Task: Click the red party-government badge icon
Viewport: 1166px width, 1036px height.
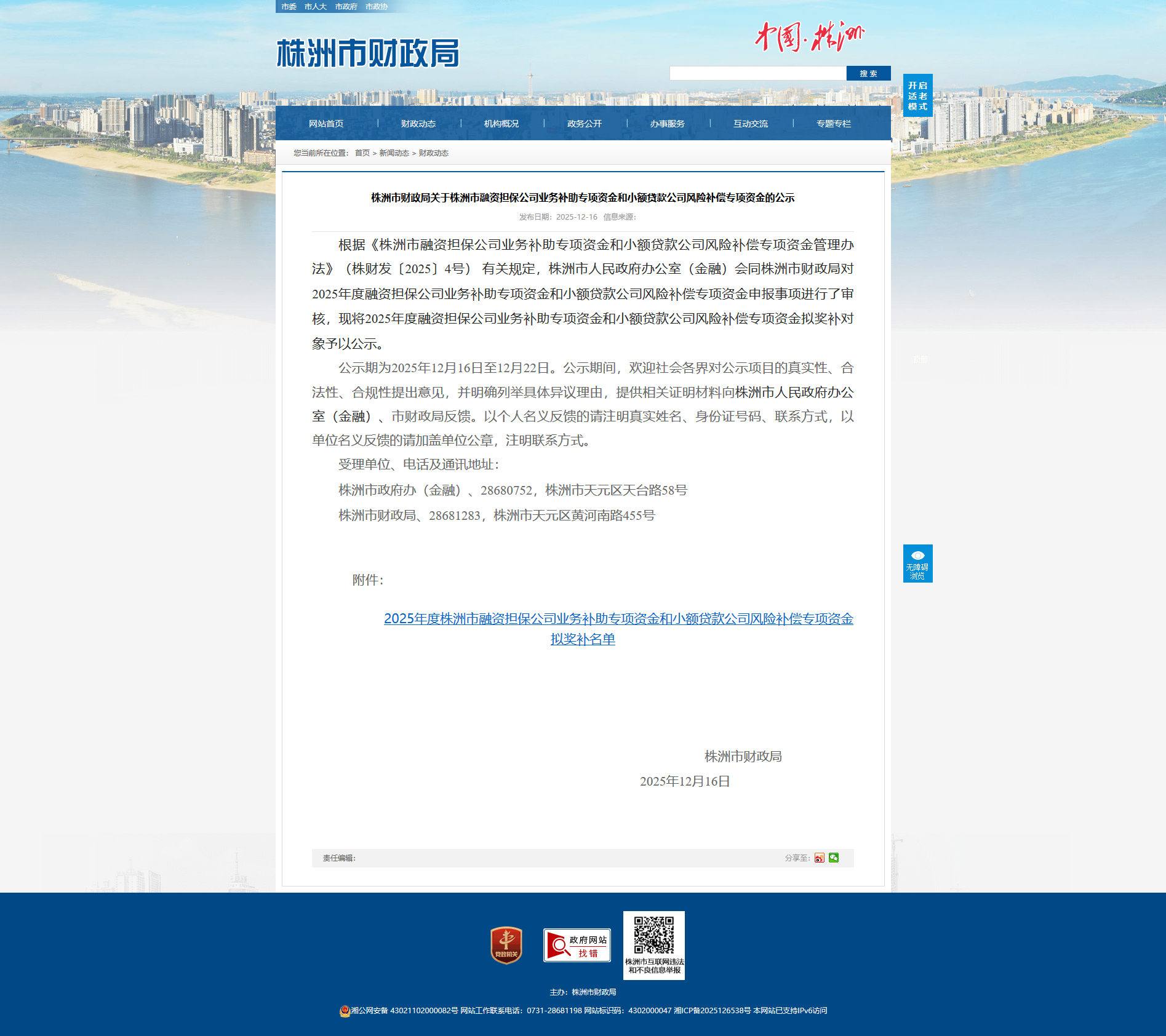Action: [506, 945]
